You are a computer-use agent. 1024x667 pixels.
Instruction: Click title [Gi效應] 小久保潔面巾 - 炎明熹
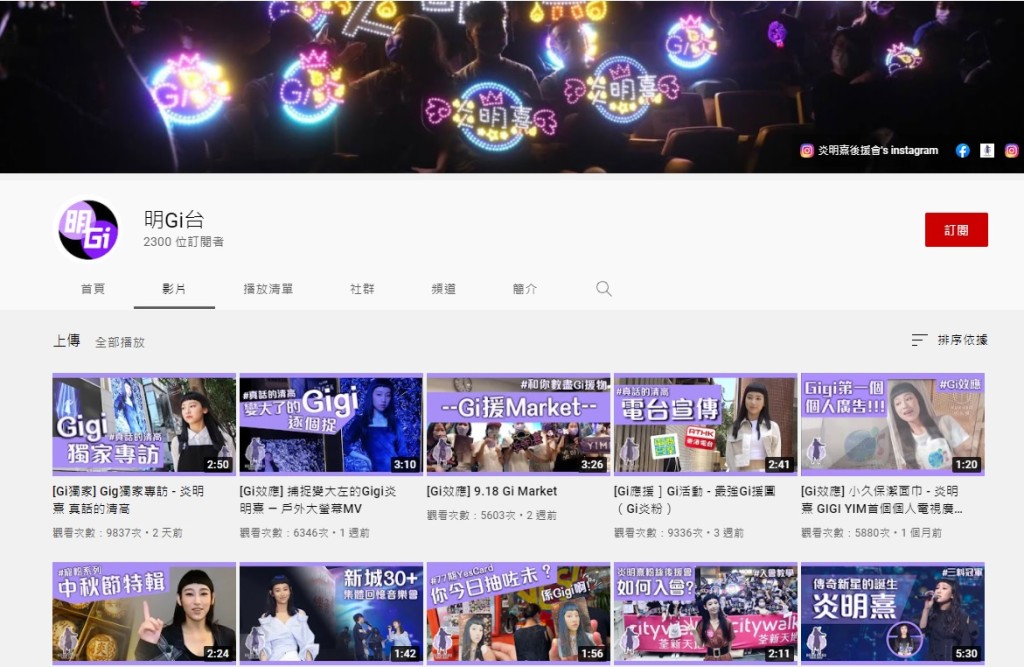coord(882,500)
